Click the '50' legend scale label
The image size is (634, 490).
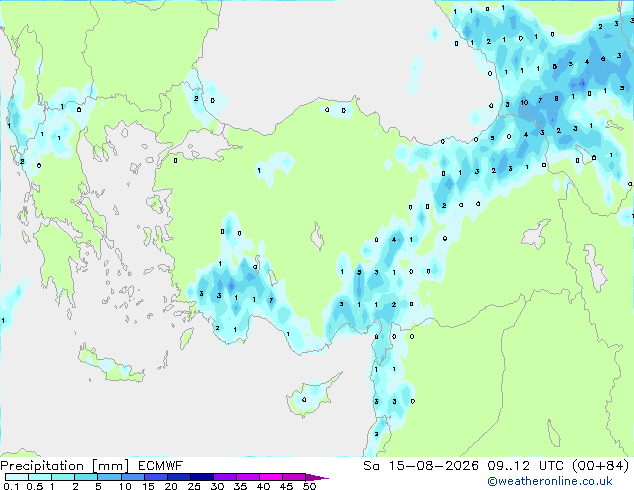click(x=309, y=486)
